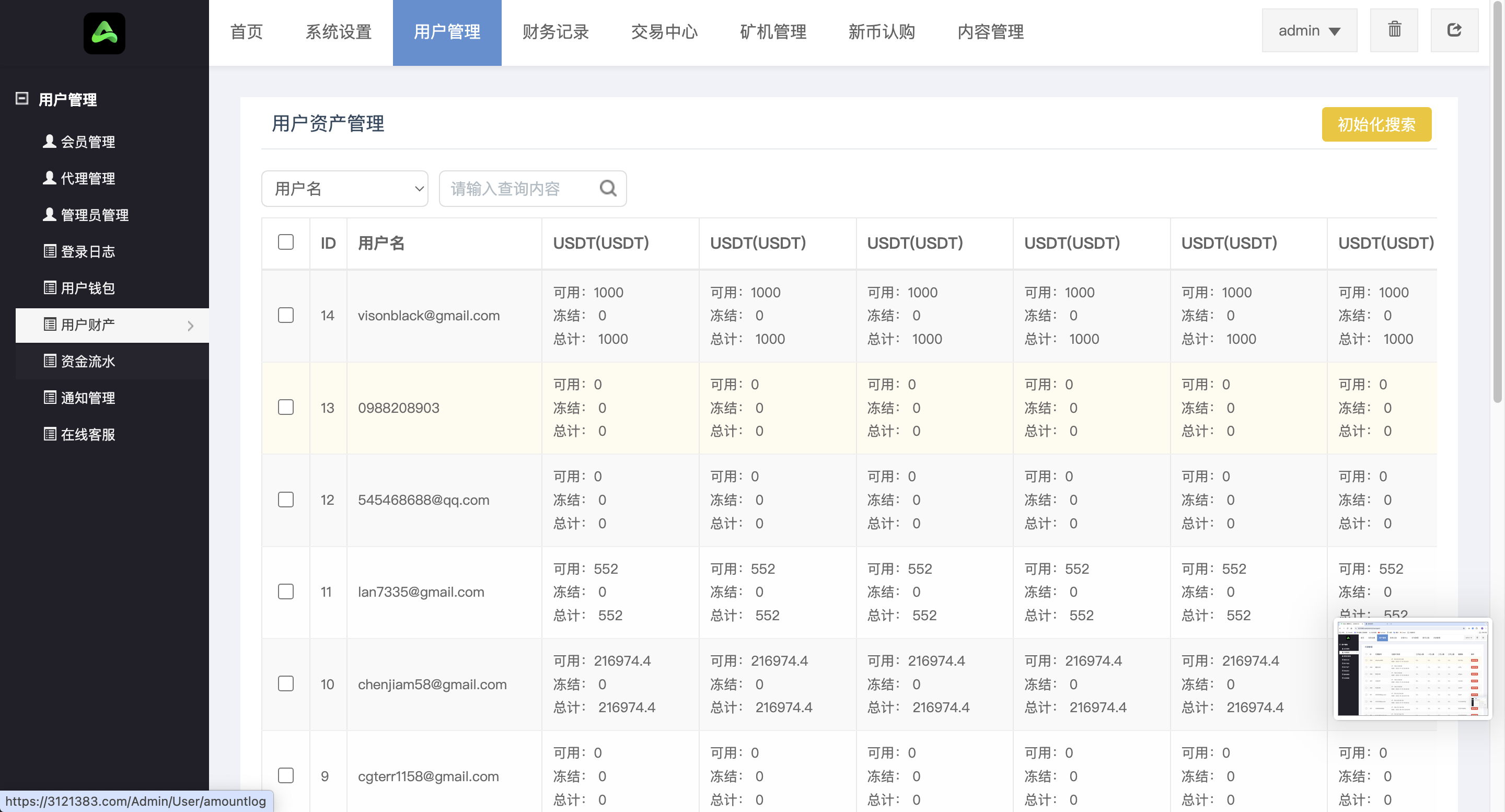This screenshot has height=812, width=1505.
Task: Click the trash can icon in header
Action: point(1394,30)
